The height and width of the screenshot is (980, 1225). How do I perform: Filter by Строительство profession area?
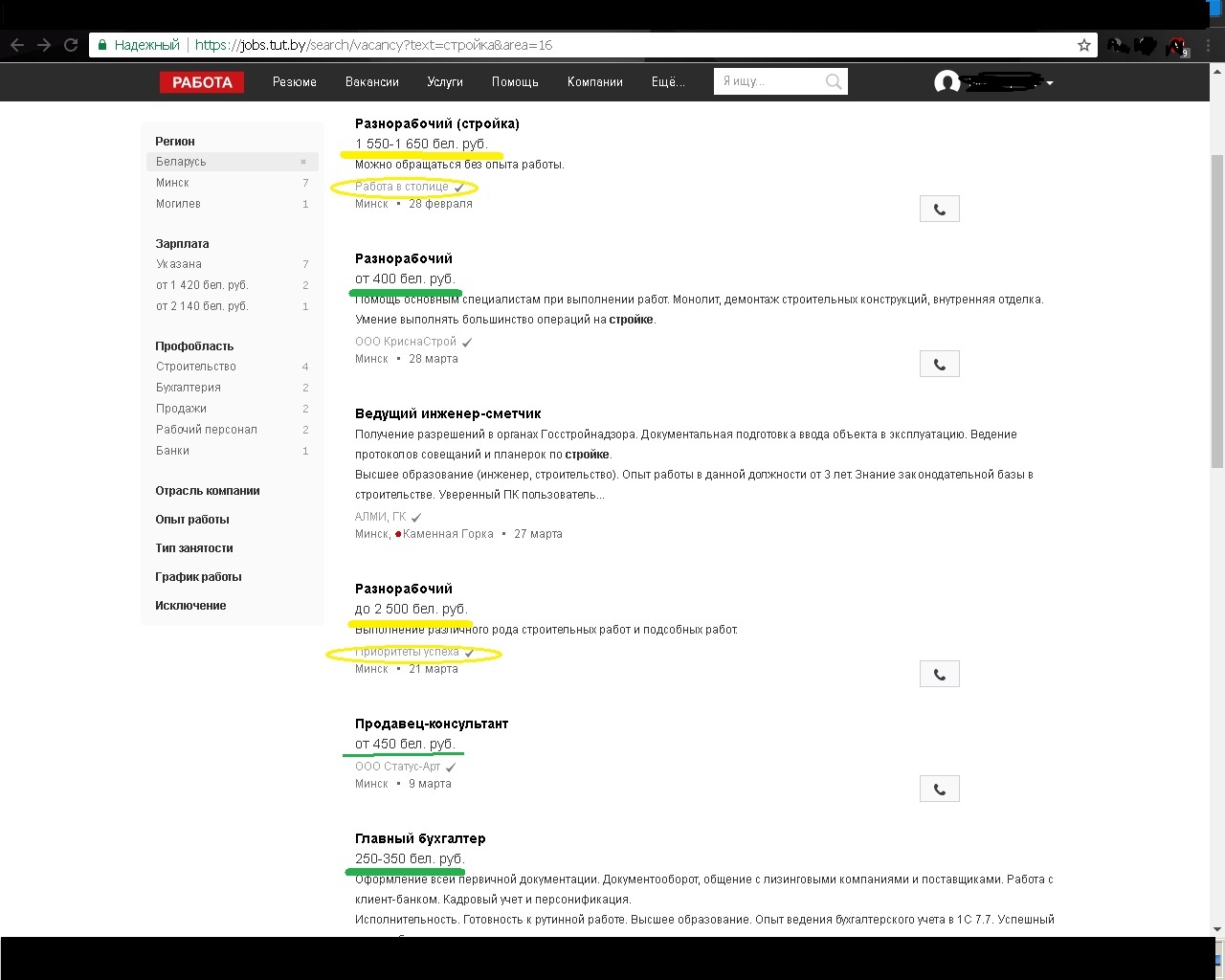click(x=196, y=367)
